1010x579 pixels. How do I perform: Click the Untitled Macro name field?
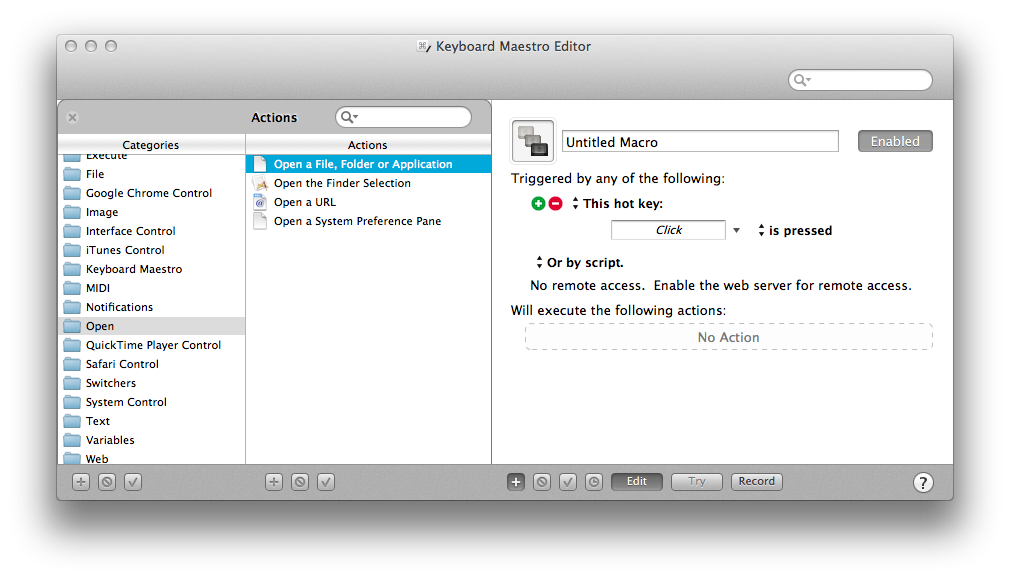click(x=700, y=142)
